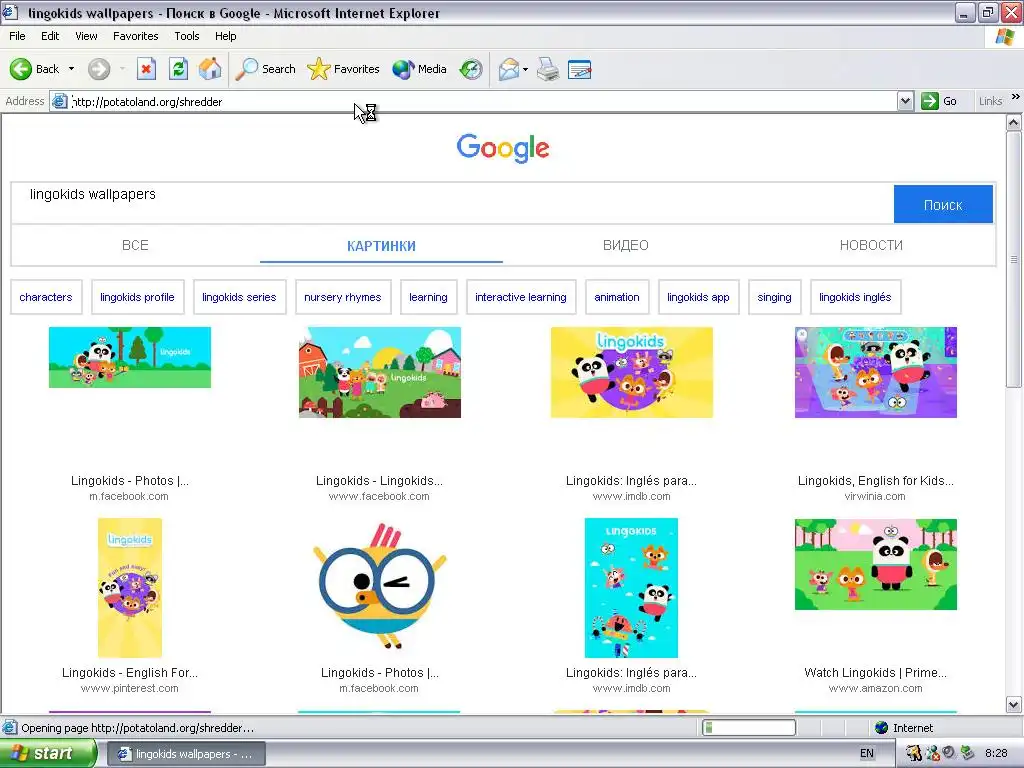Click the Mail envelope icon
This screenshot has width=1024, height=768.
[509, 69]
